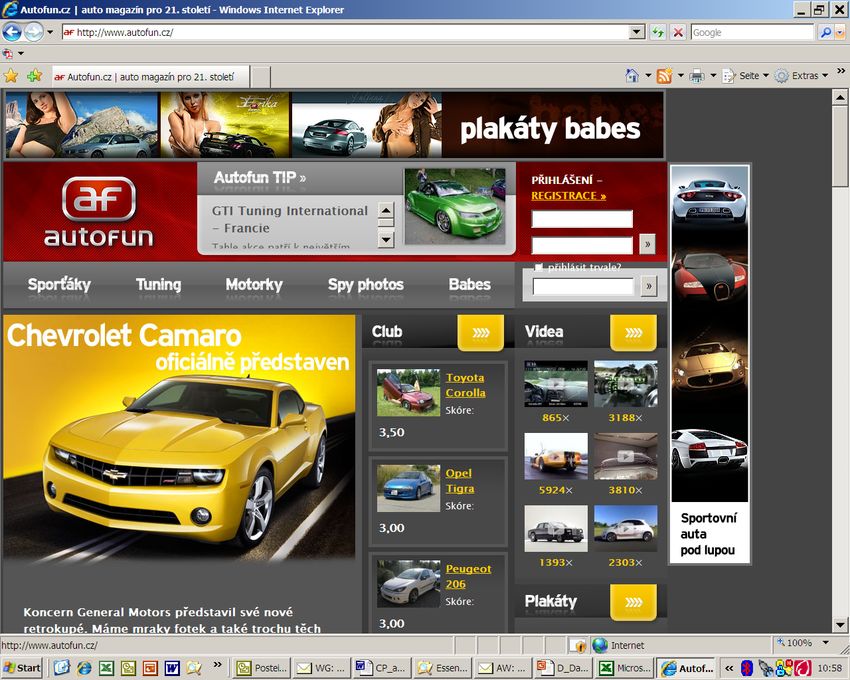Screen dimensions: 850x680
Task: Open the address bar URL history dropdown
Action: click(637, 32)
